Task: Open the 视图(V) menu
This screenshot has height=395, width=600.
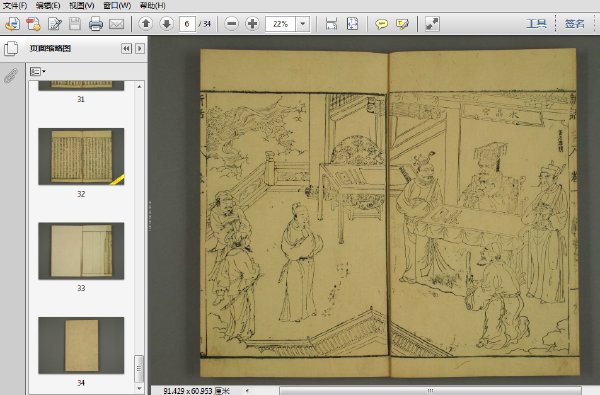Action: coord(82,5)
